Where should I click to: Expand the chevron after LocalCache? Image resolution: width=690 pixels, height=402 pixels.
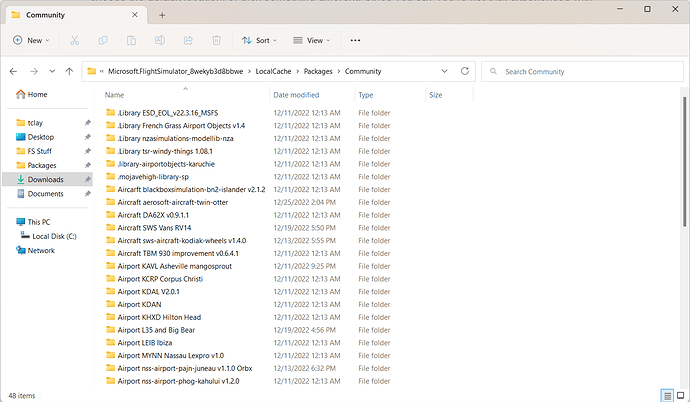297,71
